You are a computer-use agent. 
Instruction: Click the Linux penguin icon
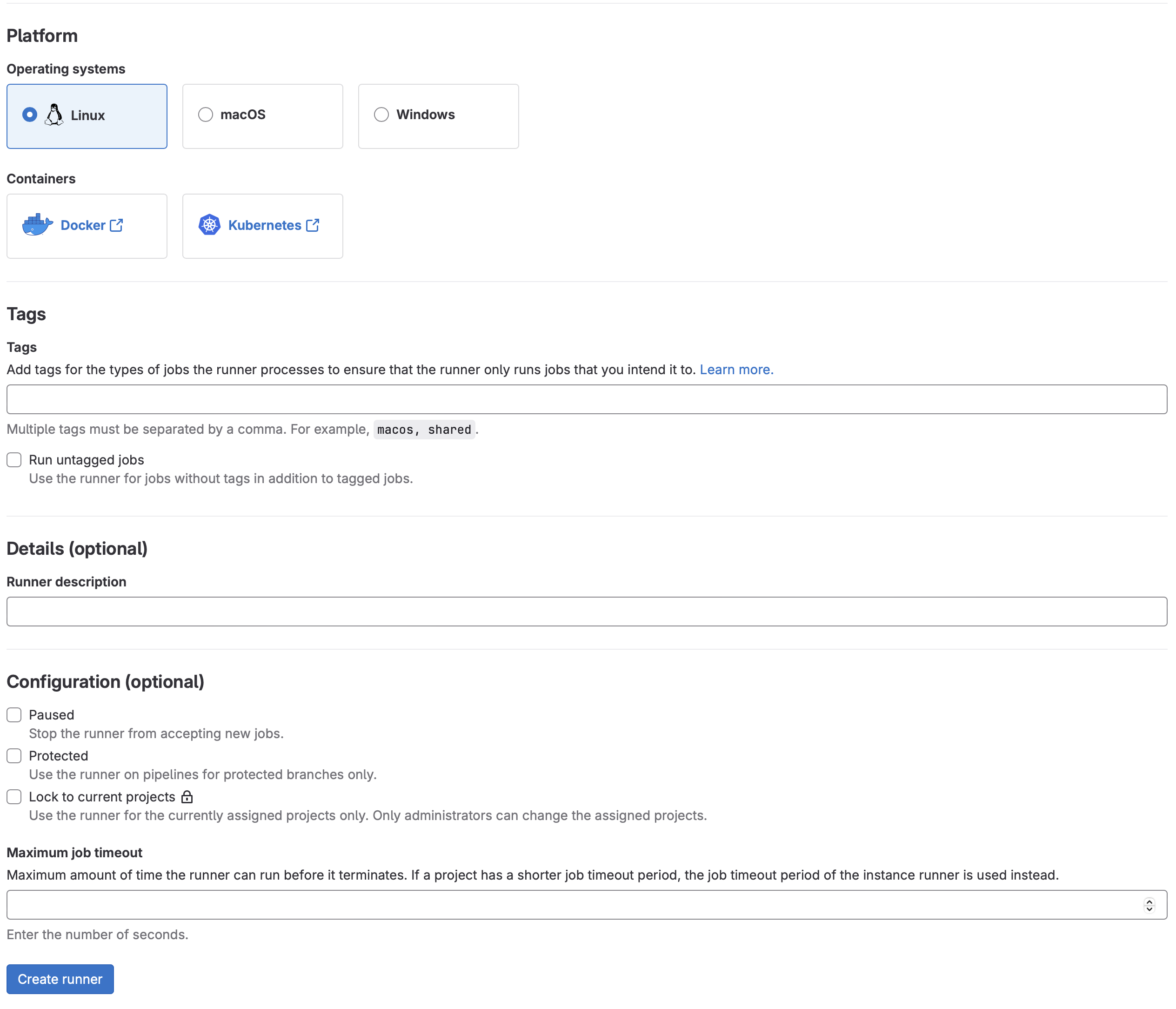[54, 114]
